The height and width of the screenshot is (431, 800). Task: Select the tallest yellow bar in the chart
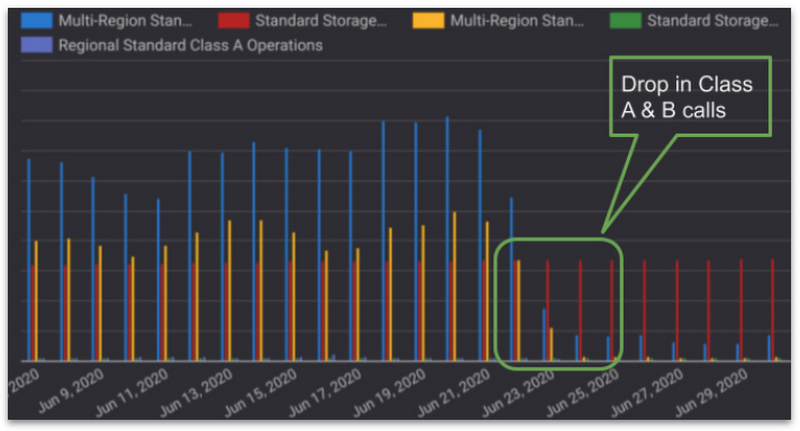pos(454,285)
